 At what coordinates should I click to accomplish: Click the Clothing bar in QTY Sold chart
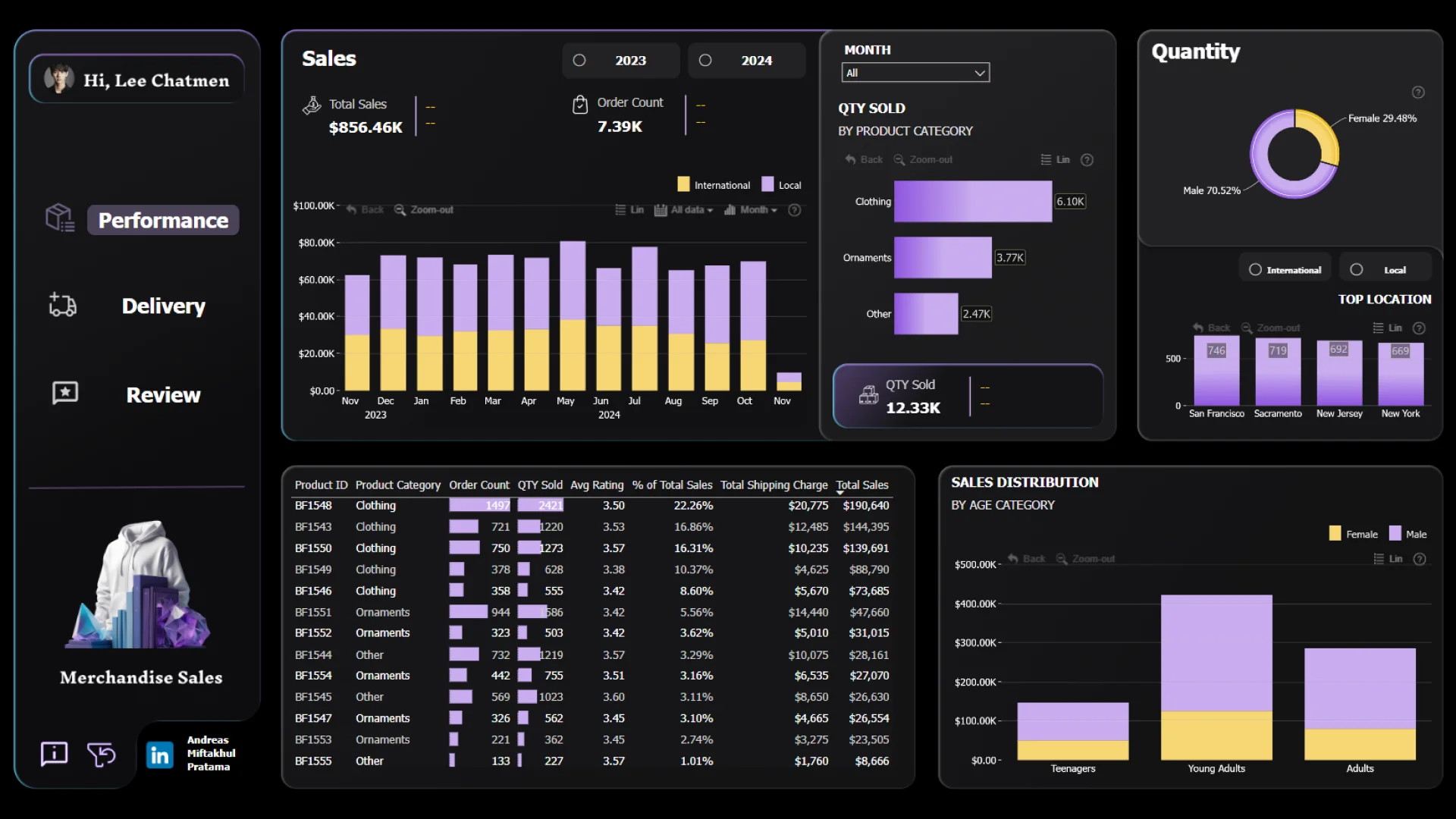point(973,202)
